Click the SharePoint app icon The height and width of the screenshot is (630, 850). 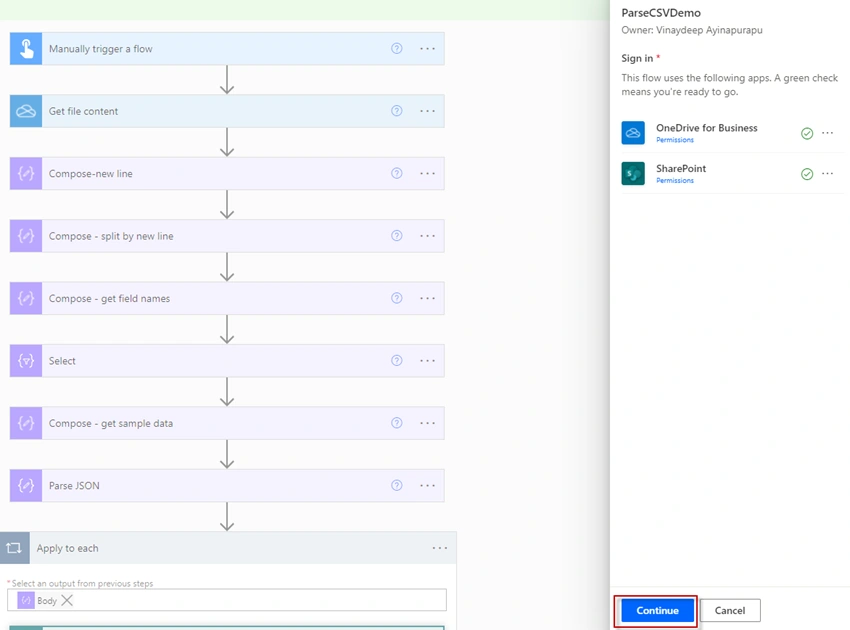coord(633,173)
